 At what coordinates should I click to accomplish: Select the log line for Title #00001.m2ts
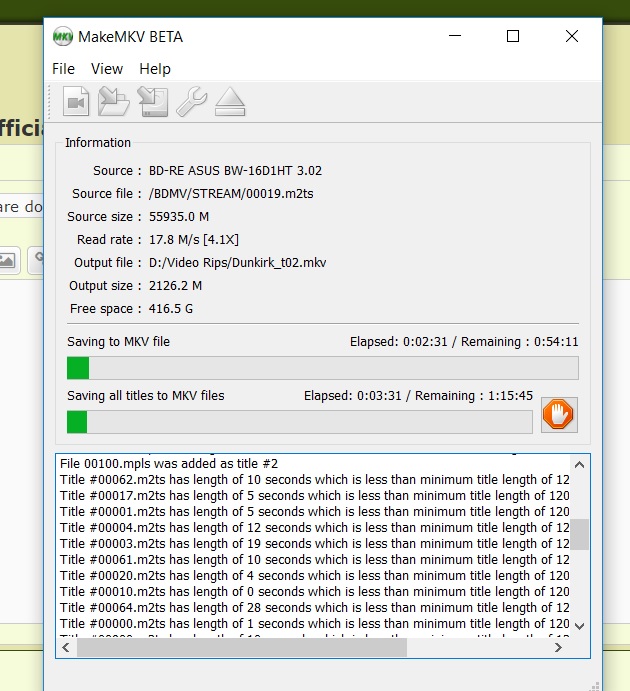point(315,512)
